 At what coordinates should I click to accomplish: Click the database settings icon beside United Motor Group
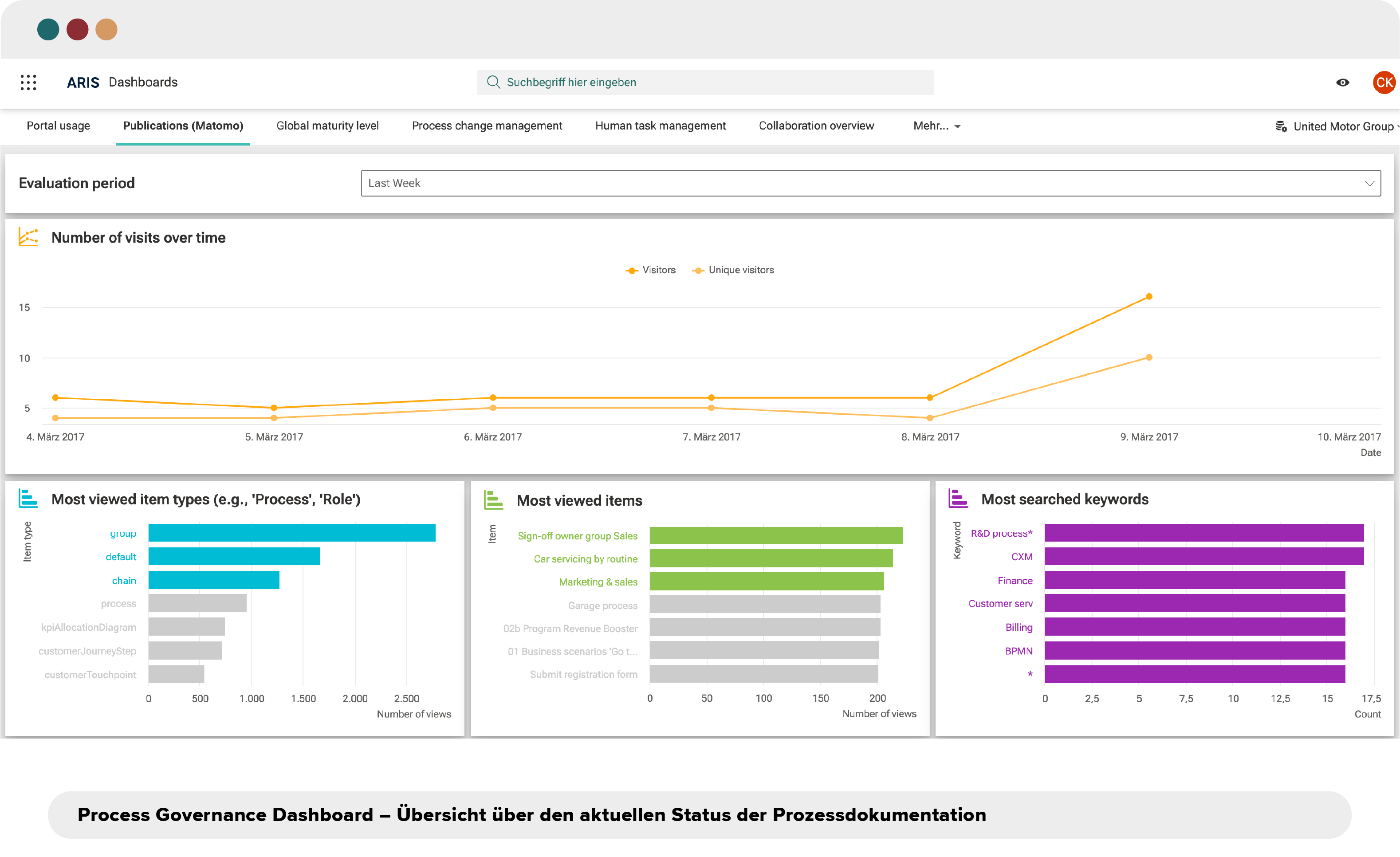(1281, 126)
